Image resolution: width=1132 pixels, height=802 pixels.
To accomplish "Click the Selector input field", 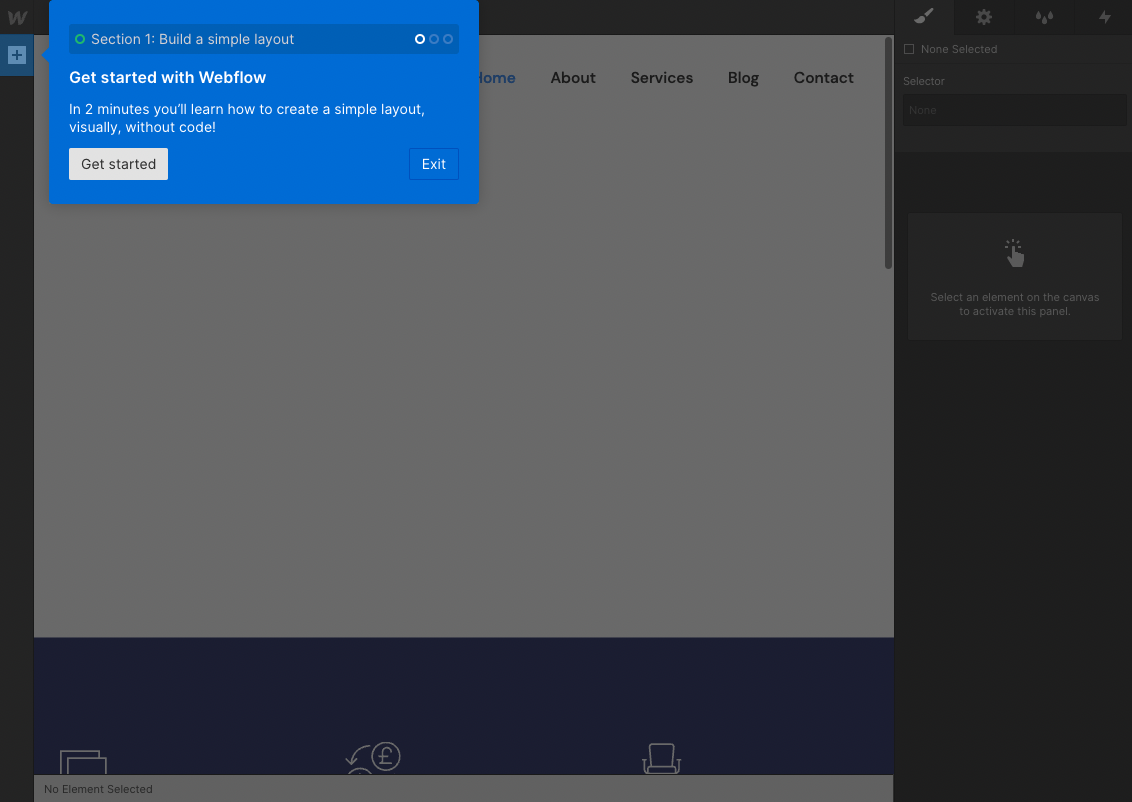I will (x=1014, y=110).
